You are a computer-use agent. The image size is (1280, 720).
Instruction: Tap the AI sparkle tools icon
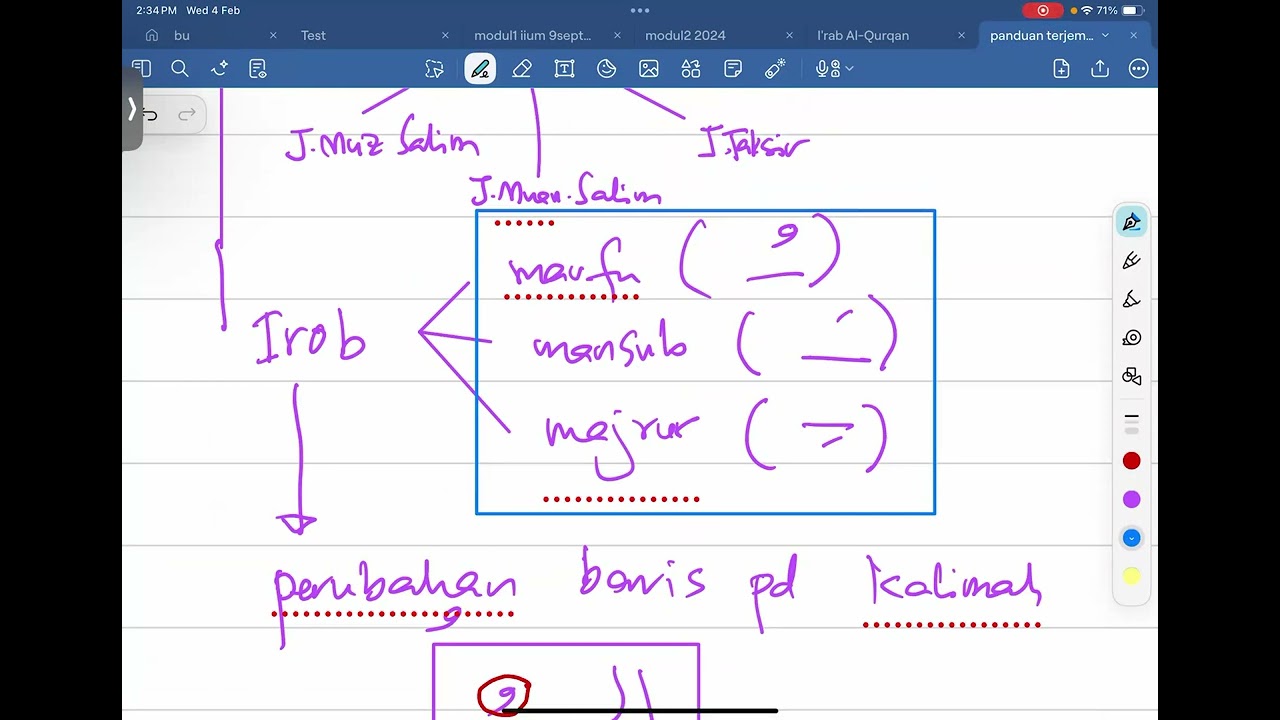click(220, 69)
